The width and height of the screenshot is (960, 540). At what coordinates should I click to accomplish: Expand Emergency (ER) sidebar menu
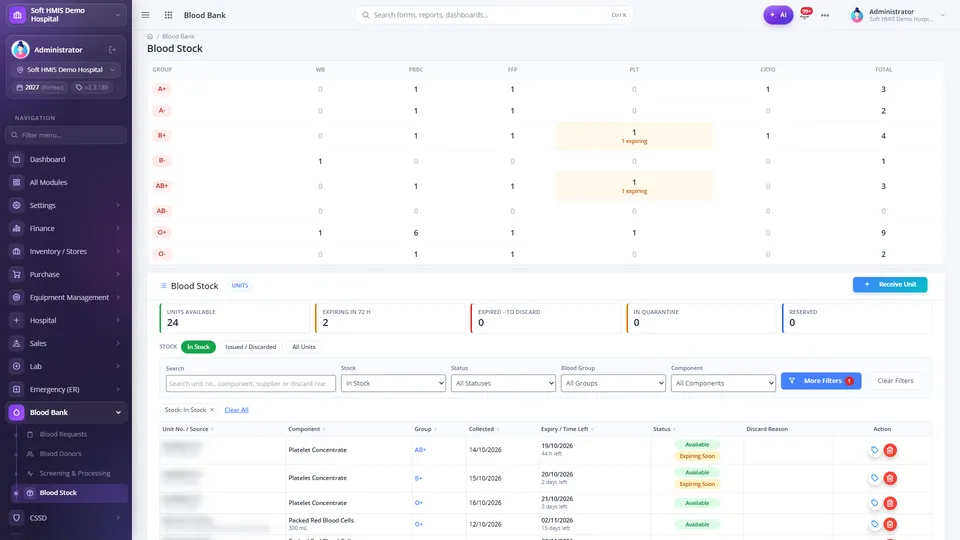tap(66, 389)
